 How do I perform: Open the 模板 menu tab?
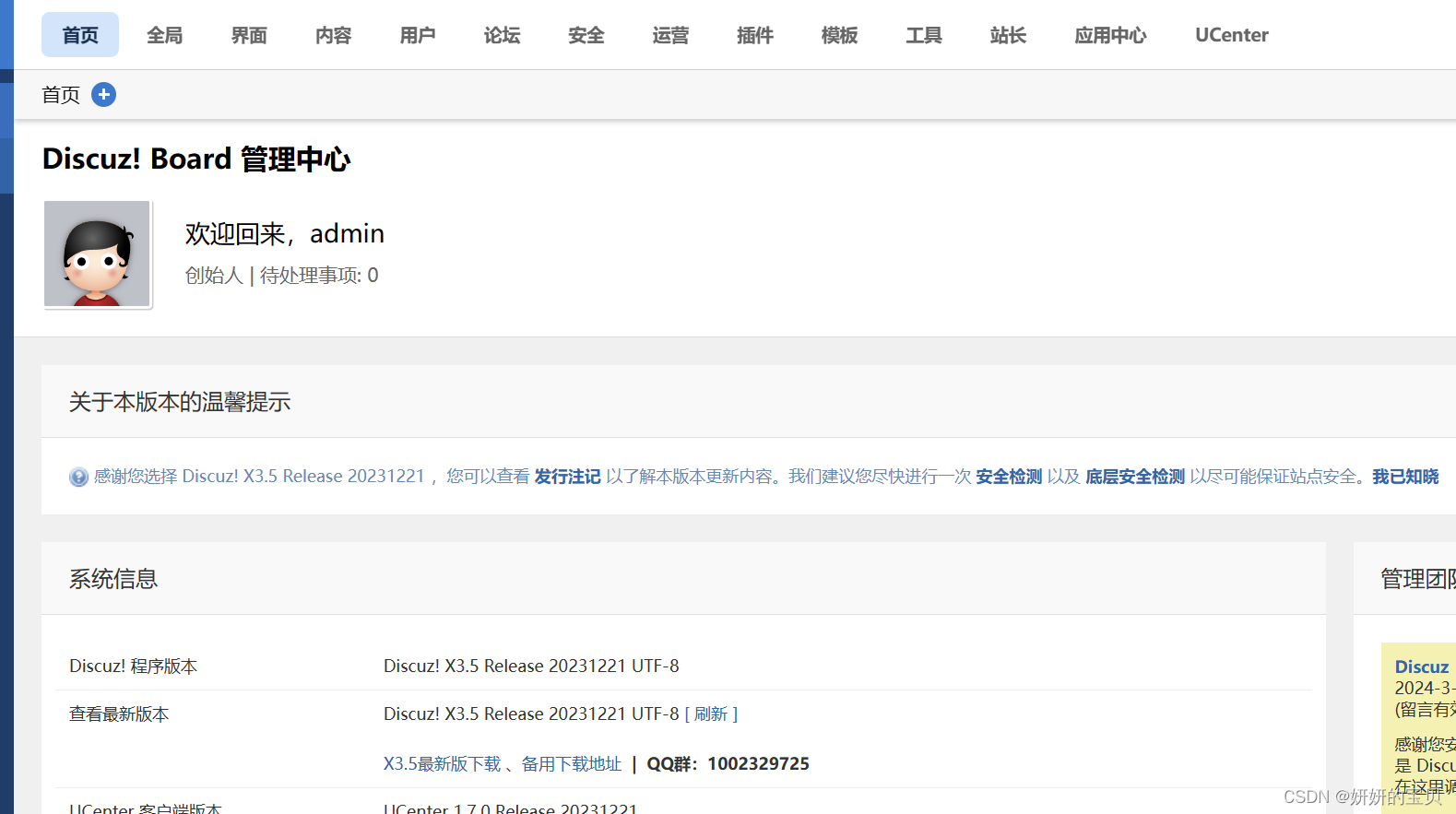pos(839,35)
